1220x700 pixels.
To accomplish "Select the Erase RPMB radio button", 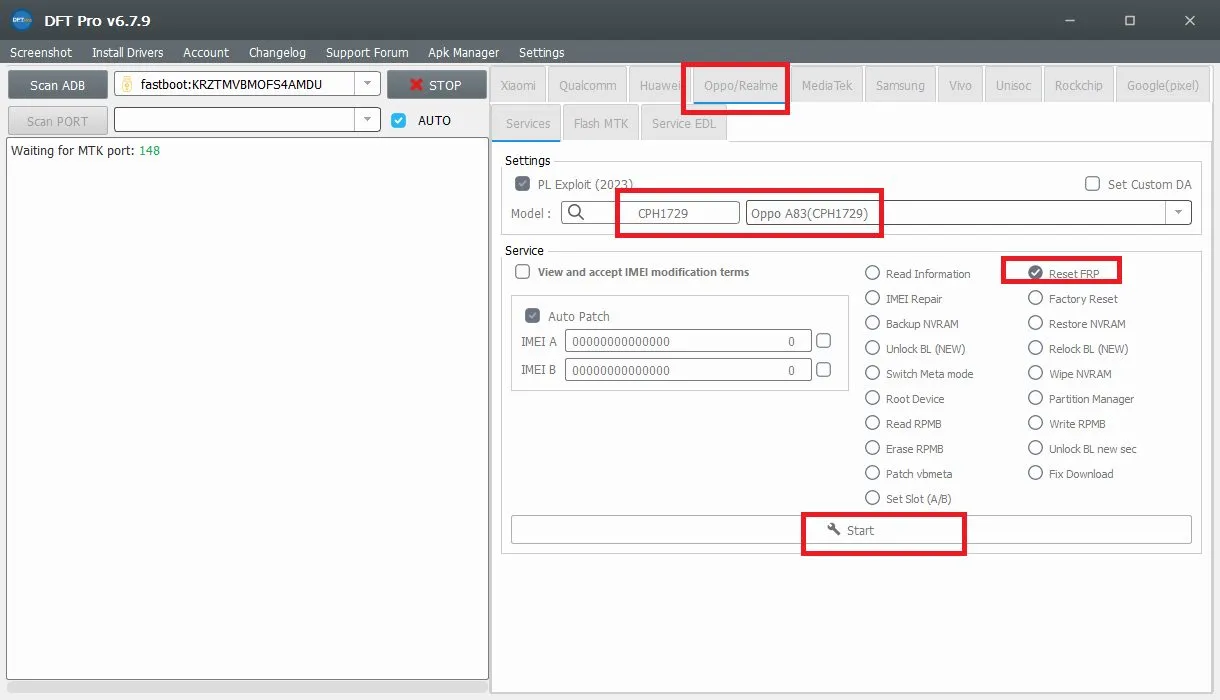I will pyautogui.click(x=873, y=448).
